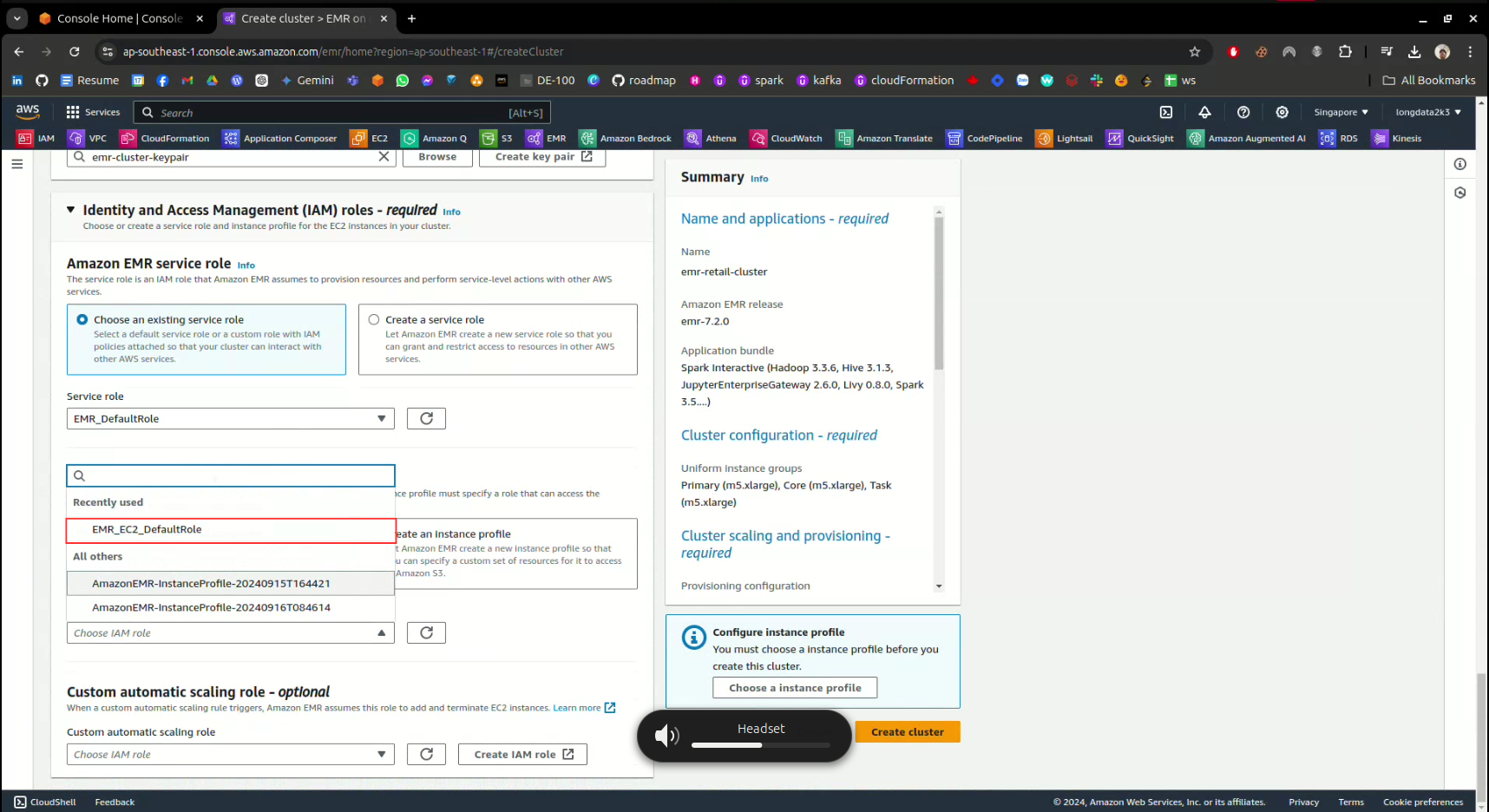This screenshot has height=812, width=1489.
Task: Select Choose an existing service role
Action: [82, 320]
